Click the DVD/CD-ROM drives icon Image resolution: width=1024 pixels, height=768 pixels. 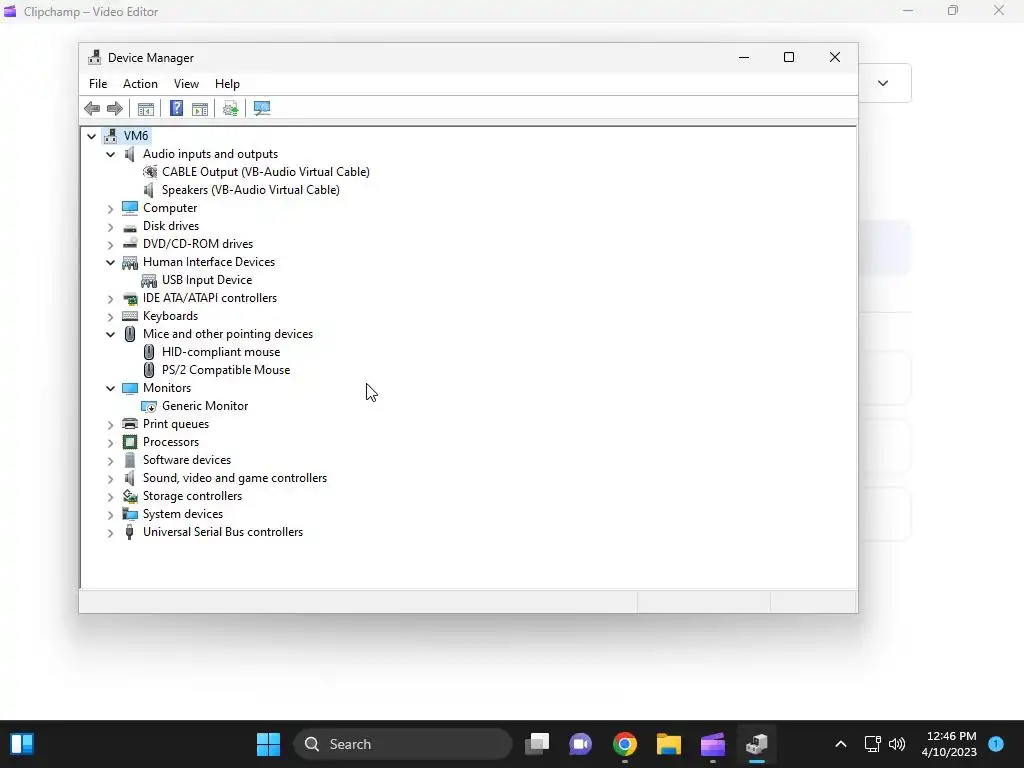coord(130,244)
